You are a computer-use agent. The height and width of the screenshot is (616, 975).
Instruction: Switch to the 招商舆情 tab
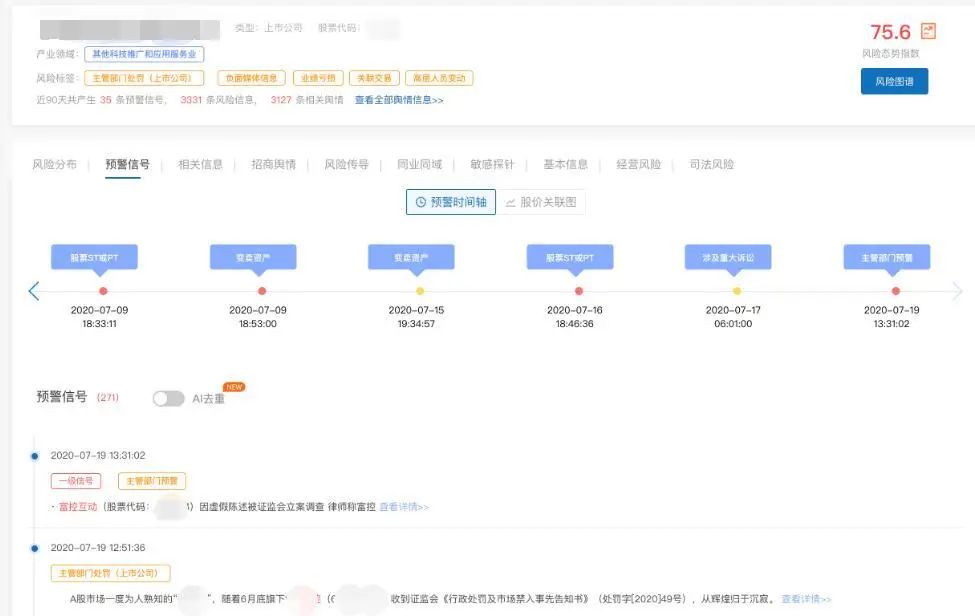pos(273,164)
